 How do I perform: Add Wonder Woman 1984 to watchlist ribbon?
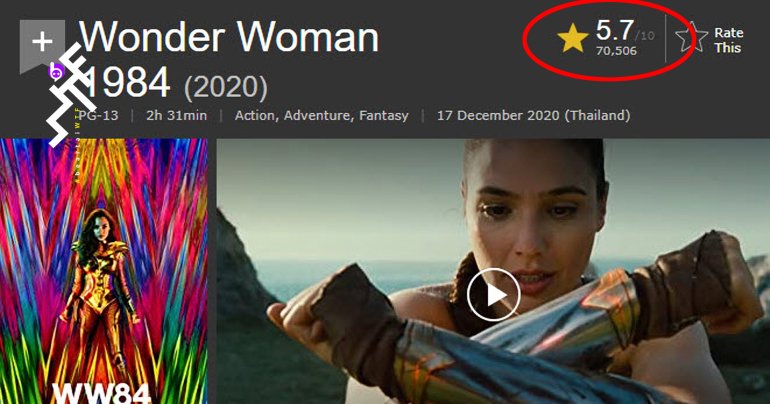[42, 45]
